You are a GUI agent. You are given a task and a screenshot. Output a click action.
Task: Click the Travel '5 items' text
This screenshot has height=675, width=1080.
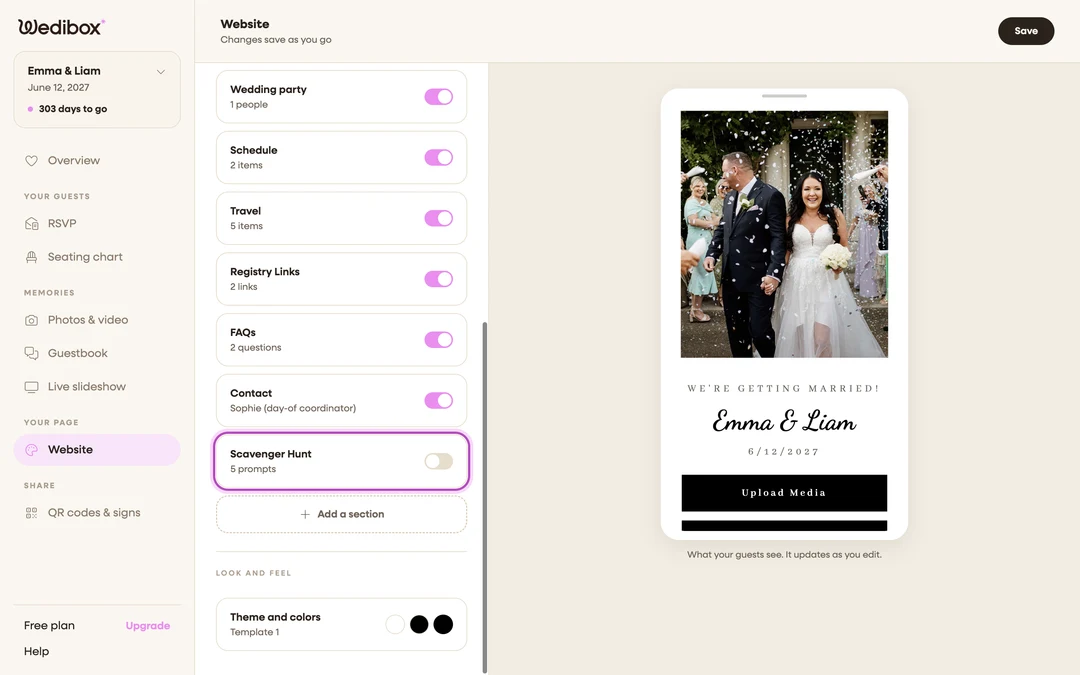(x=246, y=226)
